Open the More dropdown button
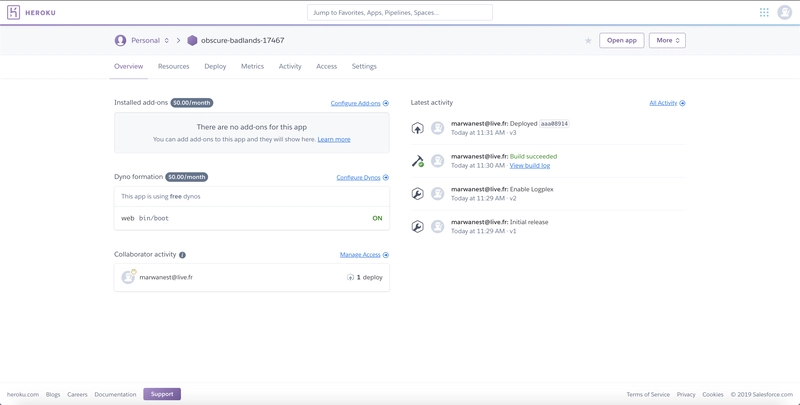The width and height of the screenshot is (800, 405). 667,40
